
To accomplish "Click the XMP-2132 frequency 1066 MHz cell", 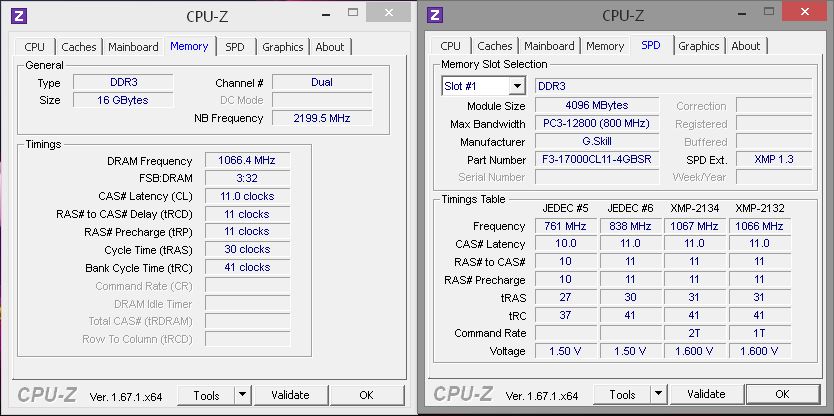I will coord(760,226).
